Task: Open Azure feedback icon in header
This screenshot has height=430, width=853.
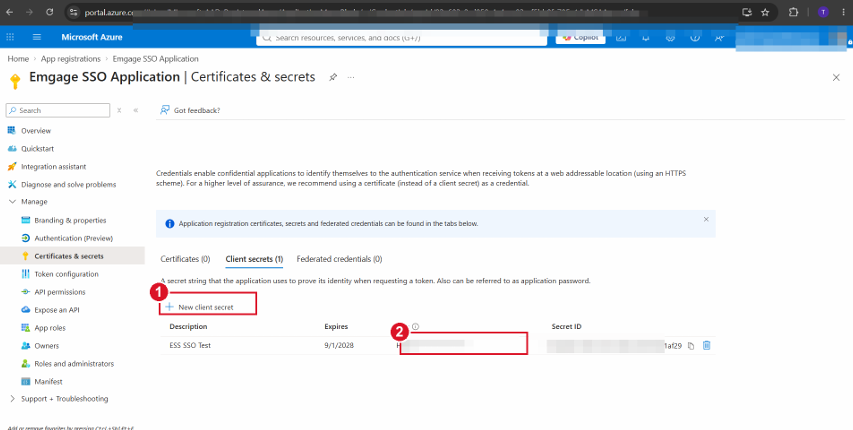Action: [x=719, y=38]
